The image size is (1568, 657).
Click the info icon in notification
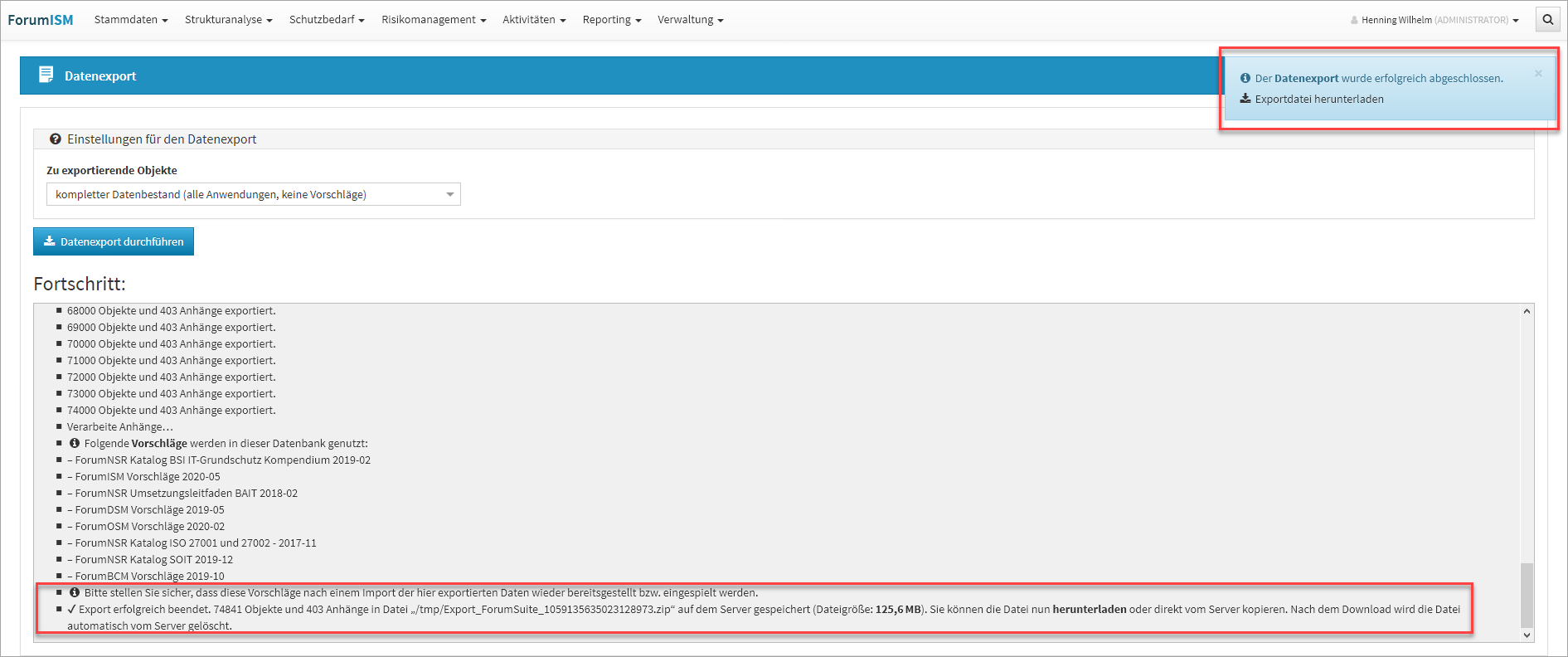1245,78
